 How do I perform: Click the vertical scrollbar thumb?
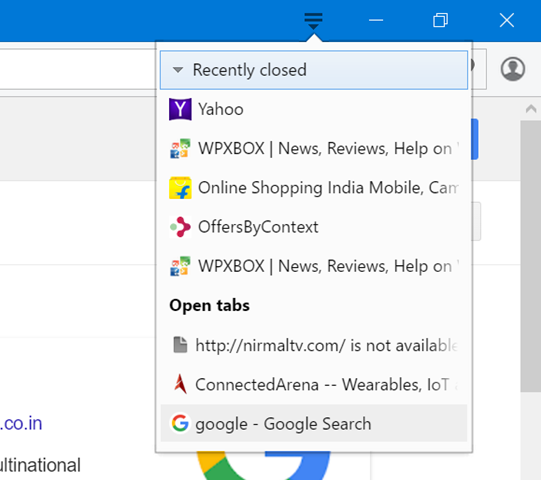(x=531, y=256)
